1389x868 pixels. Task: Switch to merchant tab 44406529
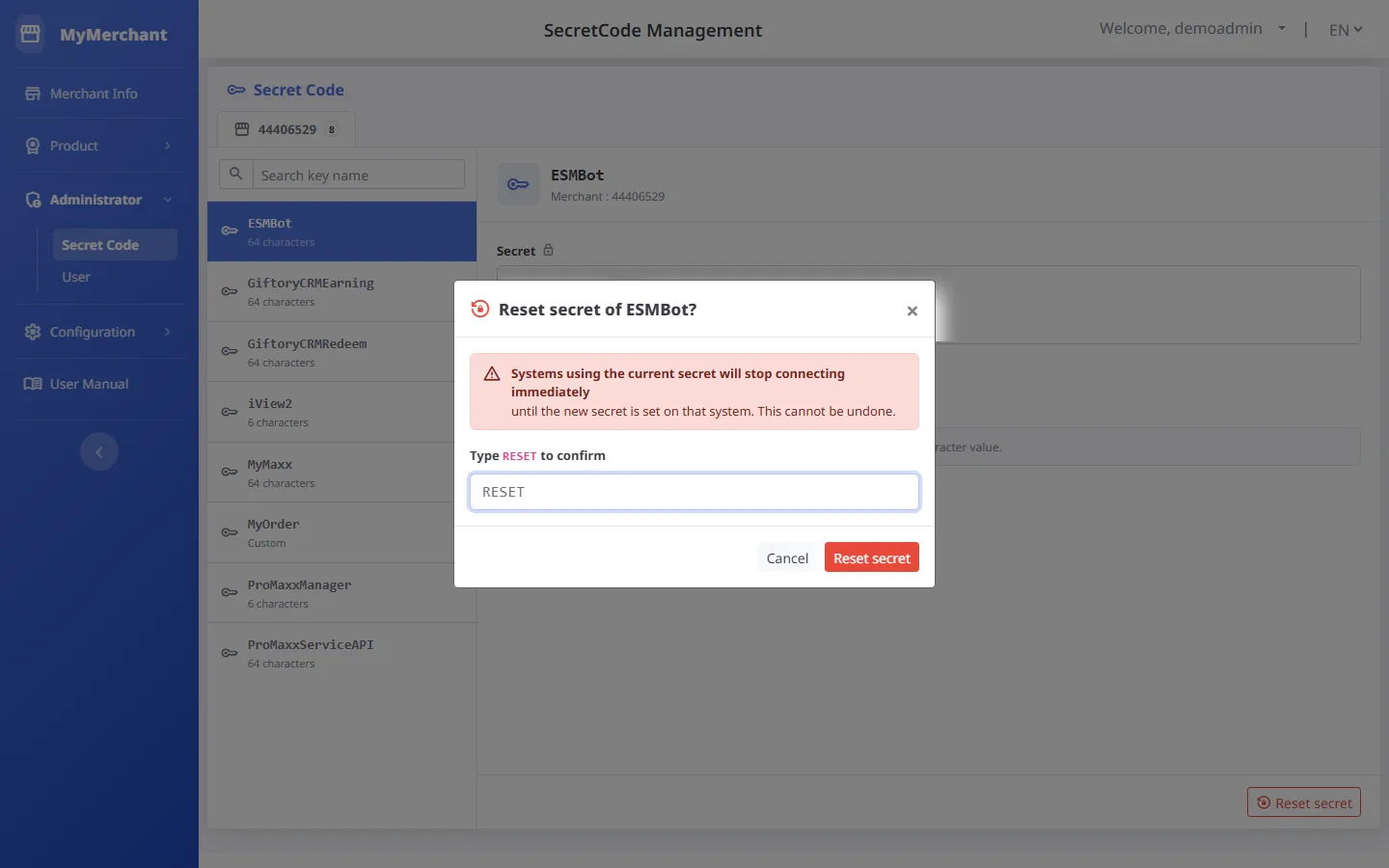[x=286, y=129]
